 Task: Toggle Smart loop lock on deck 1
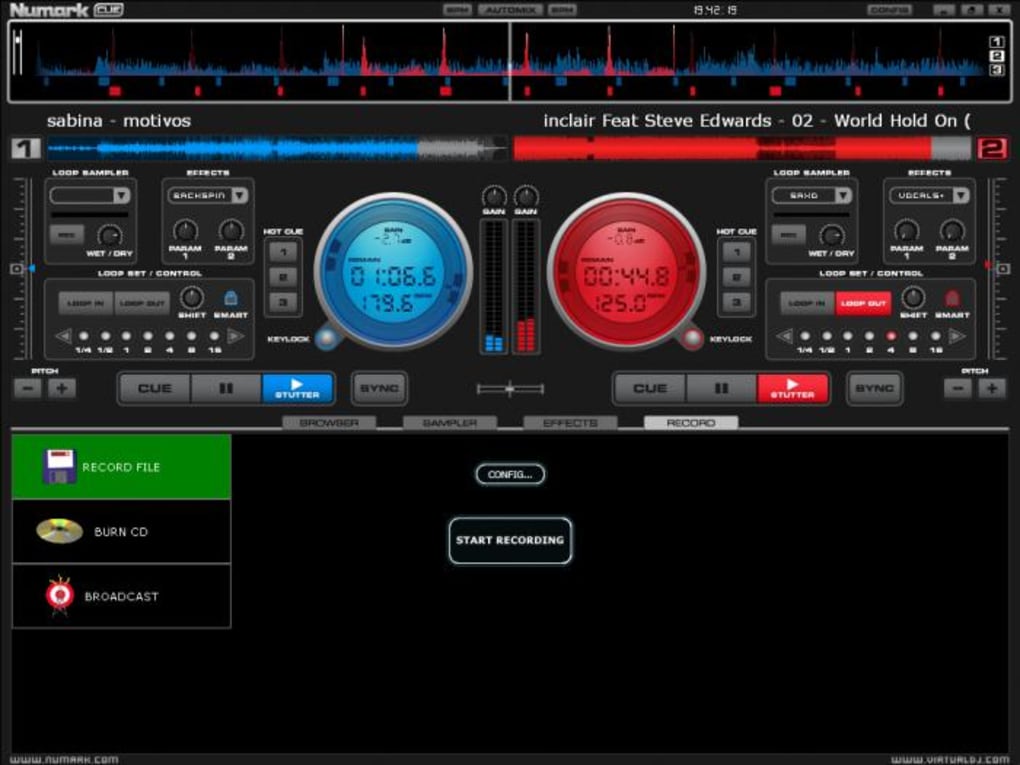pos(231,298)
